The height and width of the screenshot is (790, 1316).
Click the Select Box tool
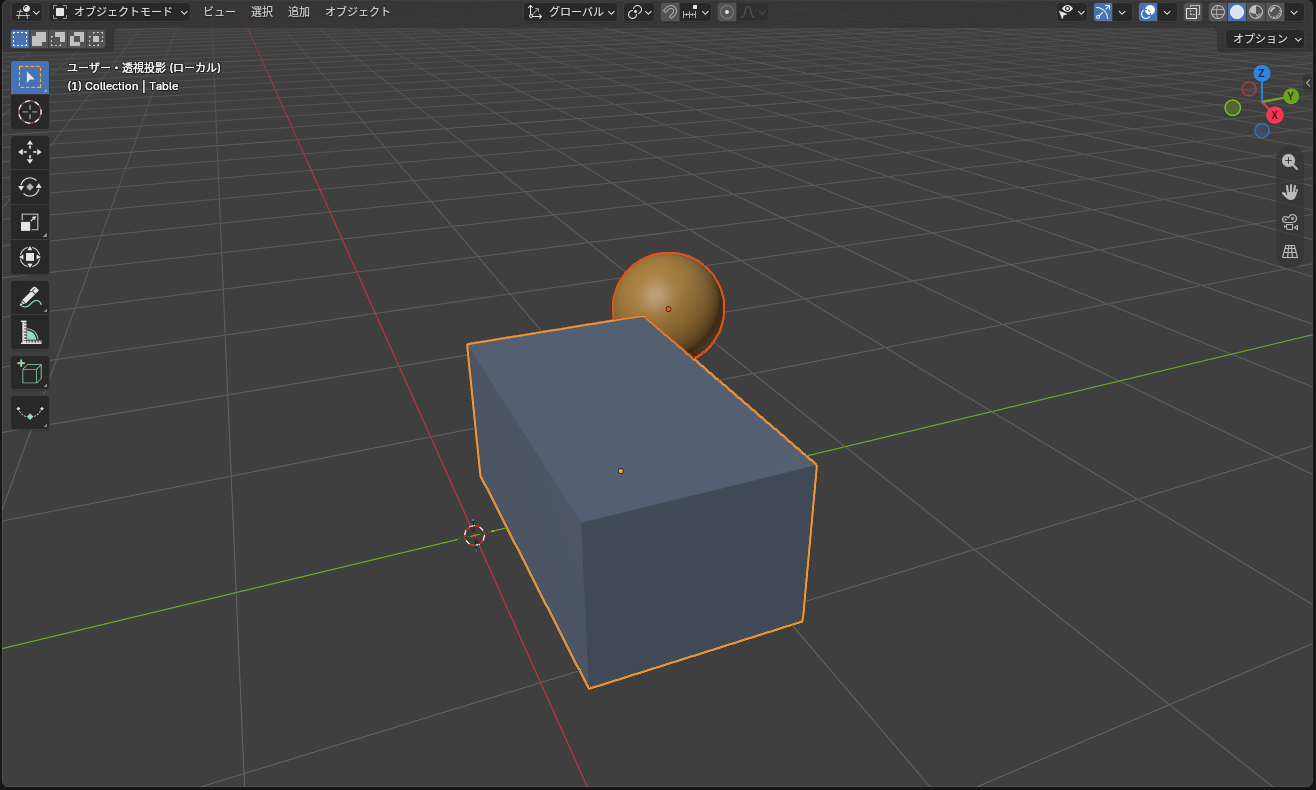30,77
